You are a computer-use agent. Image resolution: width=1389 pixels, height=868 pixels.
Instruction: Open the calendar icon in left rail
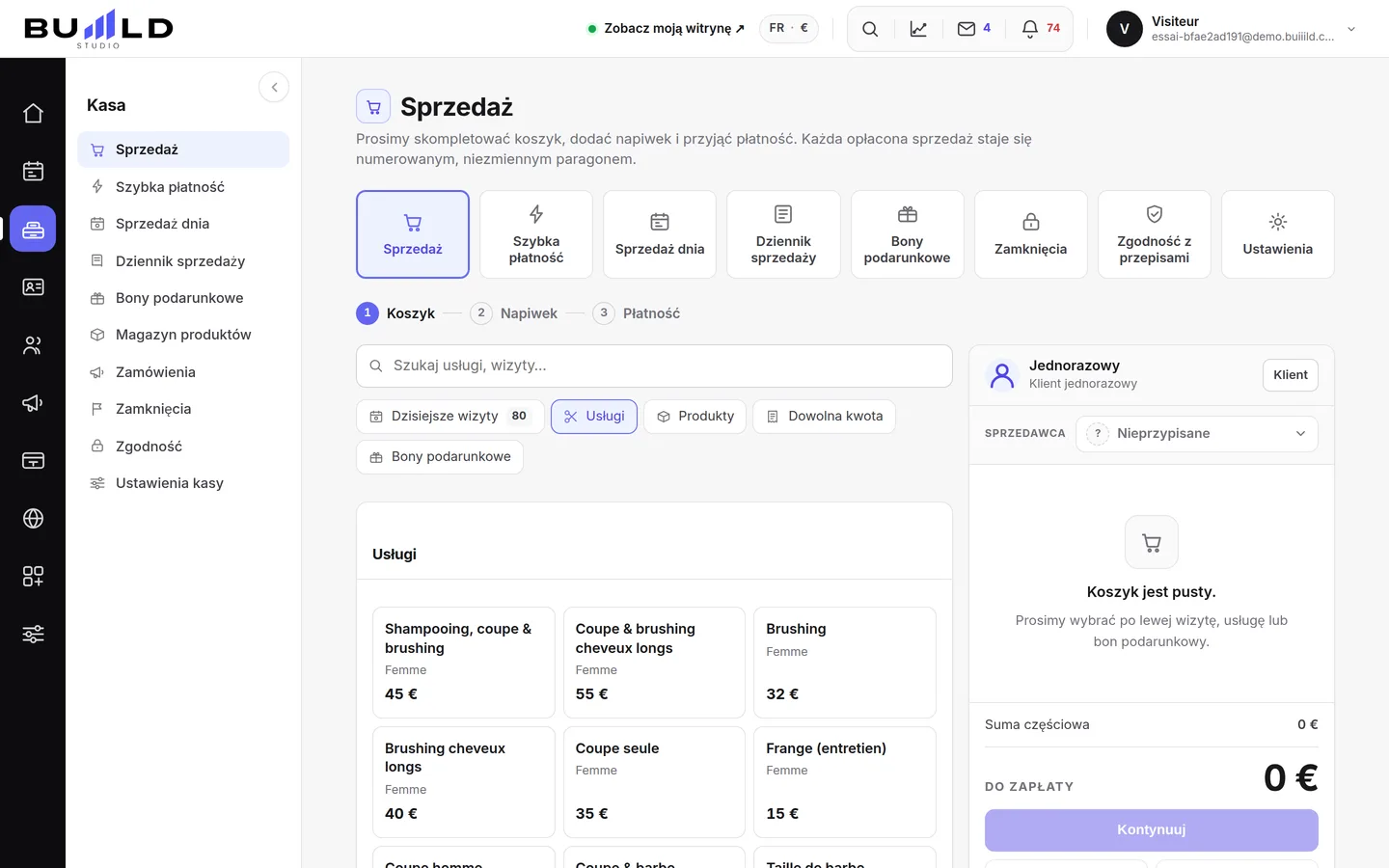(33, 171)
